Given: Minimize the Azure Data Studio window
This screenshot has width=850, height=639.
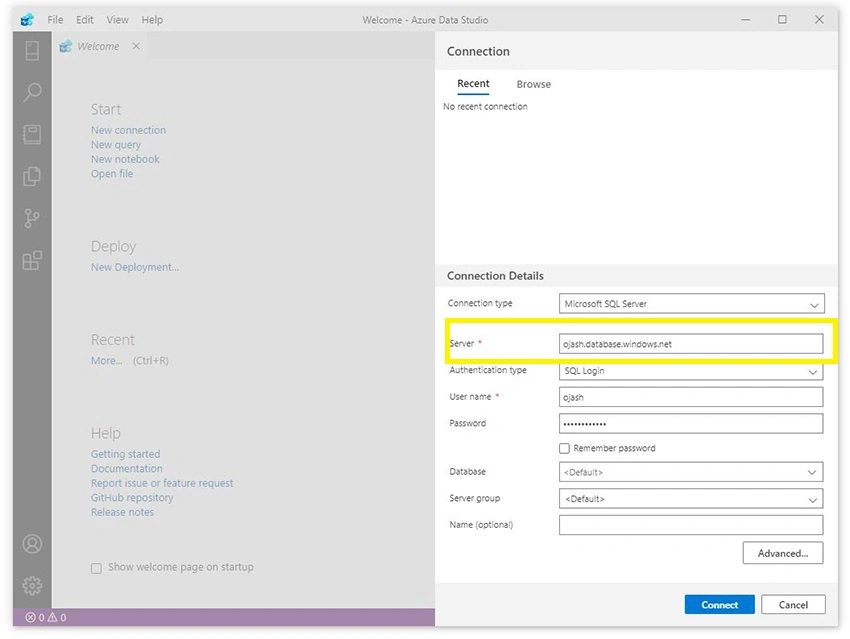Looking at the screenshot, I should (x=746, y=20).
